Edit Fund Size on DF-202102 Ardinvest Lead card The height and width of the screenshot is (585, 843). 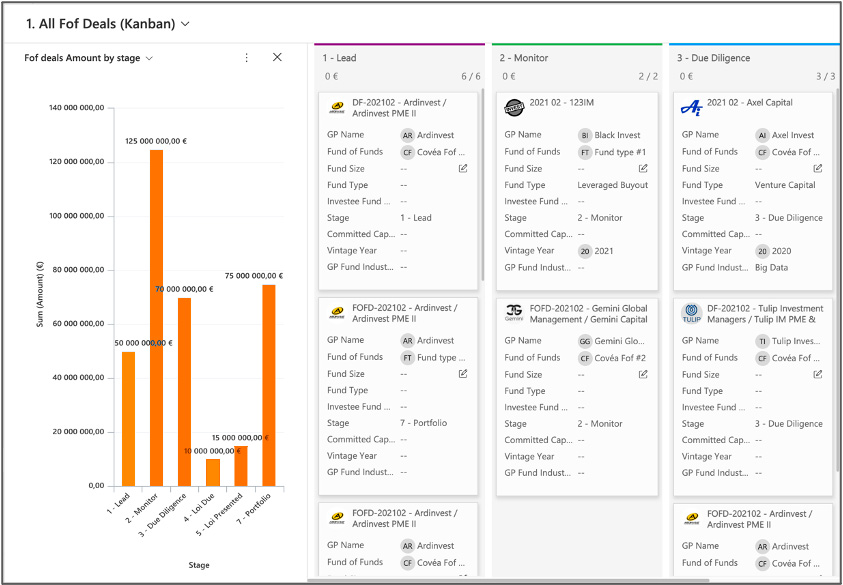tap(463, 168)
